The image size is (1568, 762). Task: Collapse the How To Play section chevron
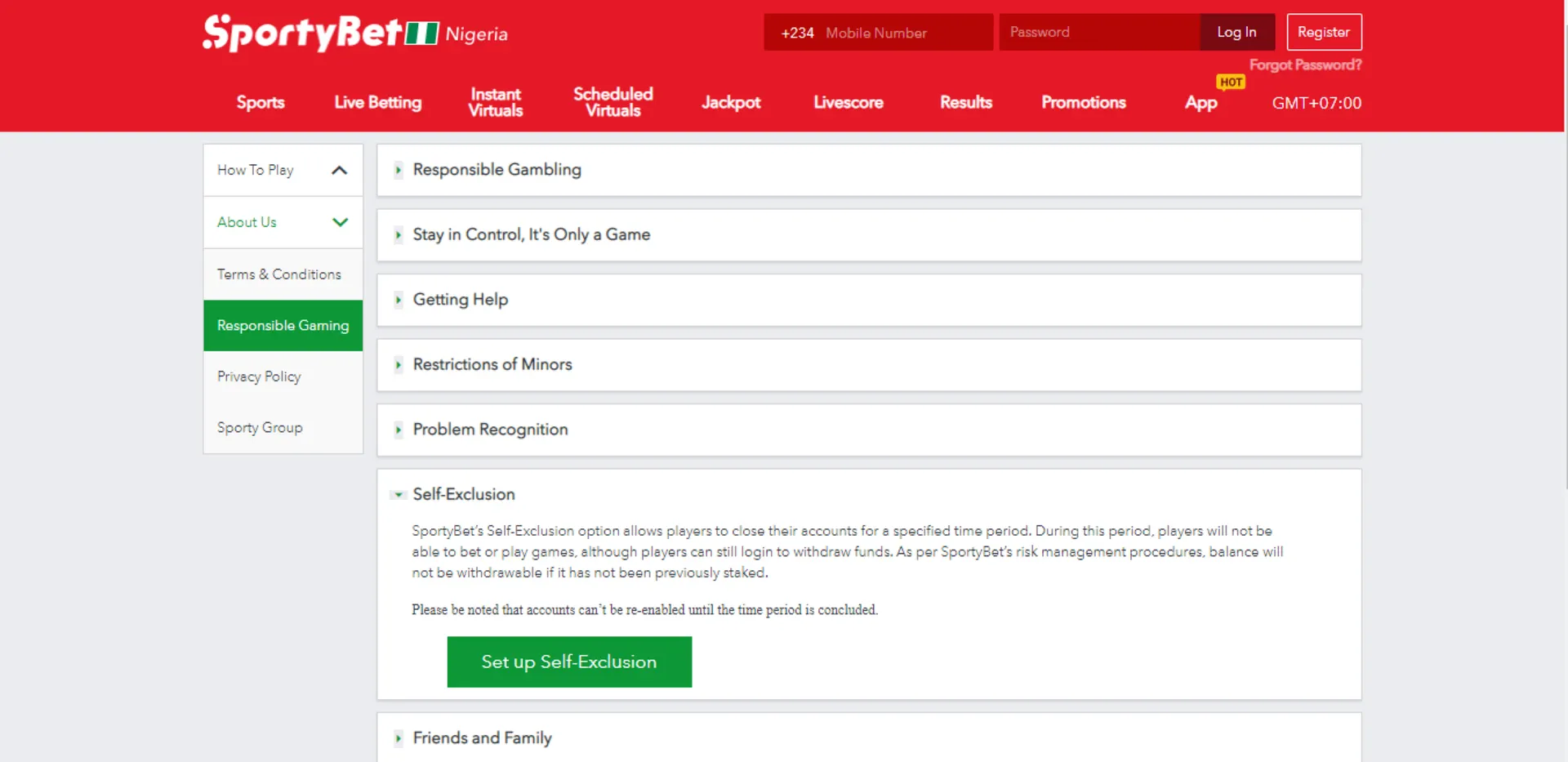click(x=340, y=170)
